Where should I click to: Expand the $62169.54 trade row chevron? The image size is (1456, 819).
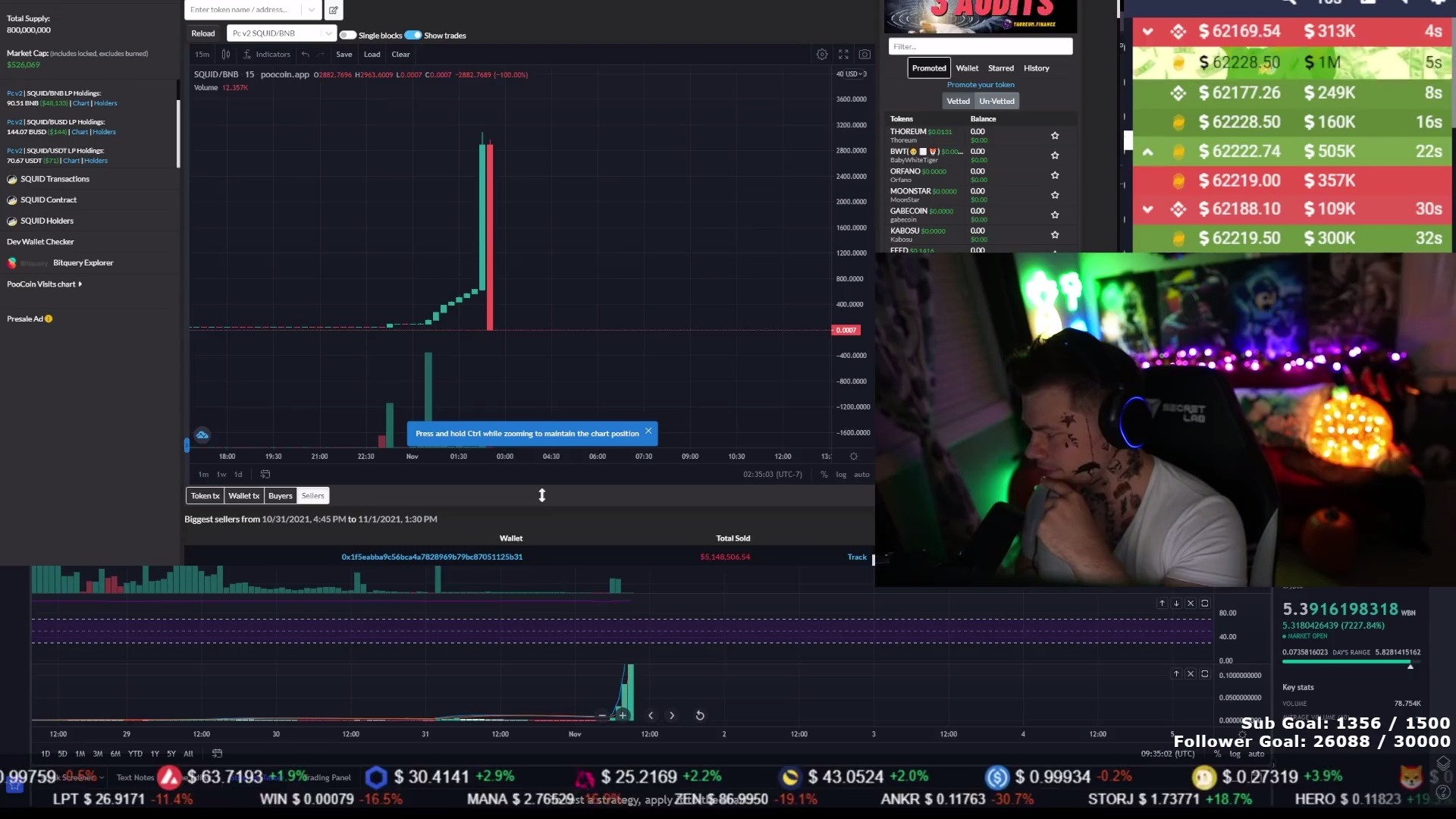[1147, 32]
